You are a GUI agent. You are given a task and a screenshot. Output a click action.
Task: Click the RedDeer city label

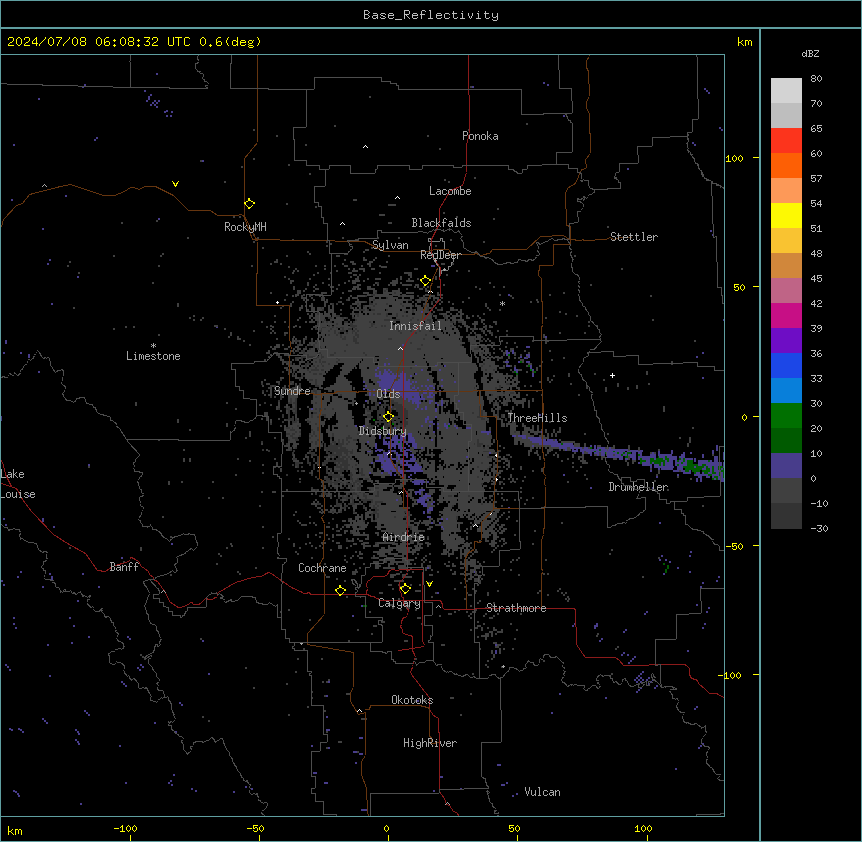tap(440, 255)
